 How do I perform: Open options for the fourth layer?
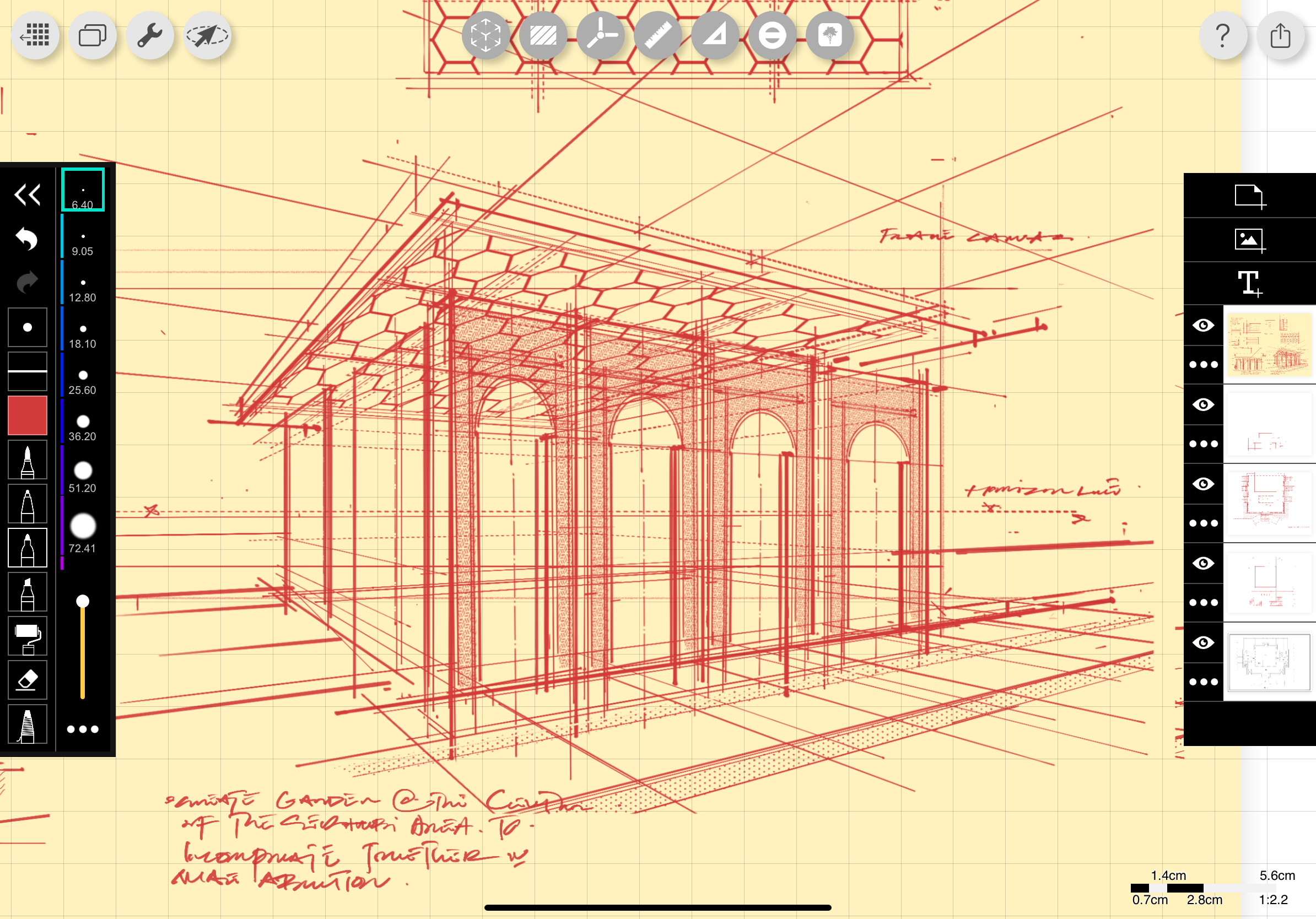coord(1203,602)
